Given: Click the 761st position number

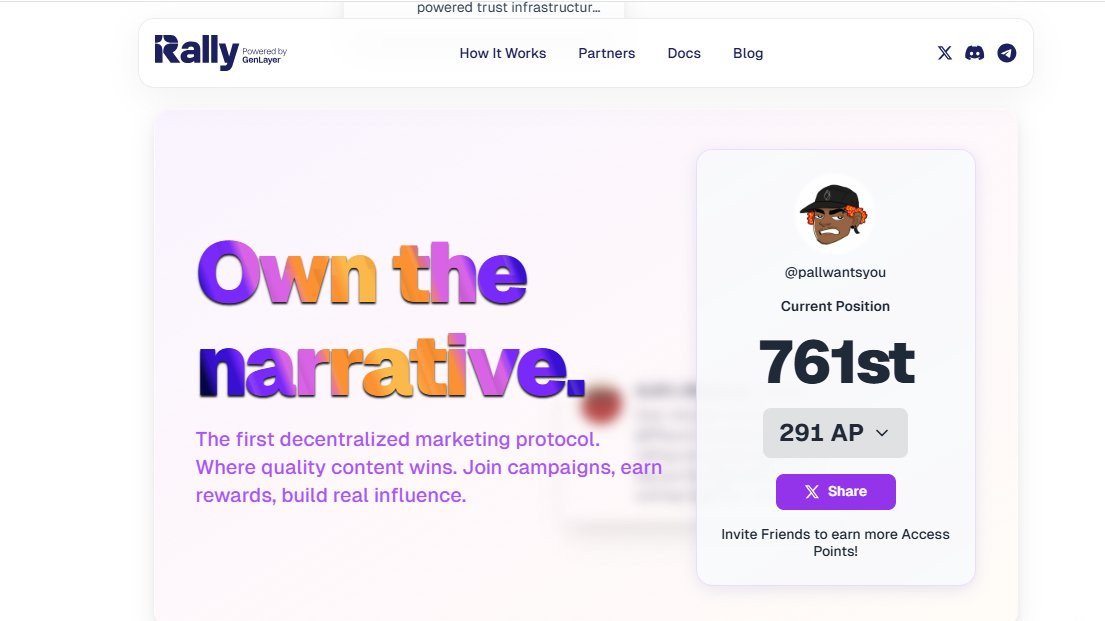Looking at the screenshot, I should (836, 362).
